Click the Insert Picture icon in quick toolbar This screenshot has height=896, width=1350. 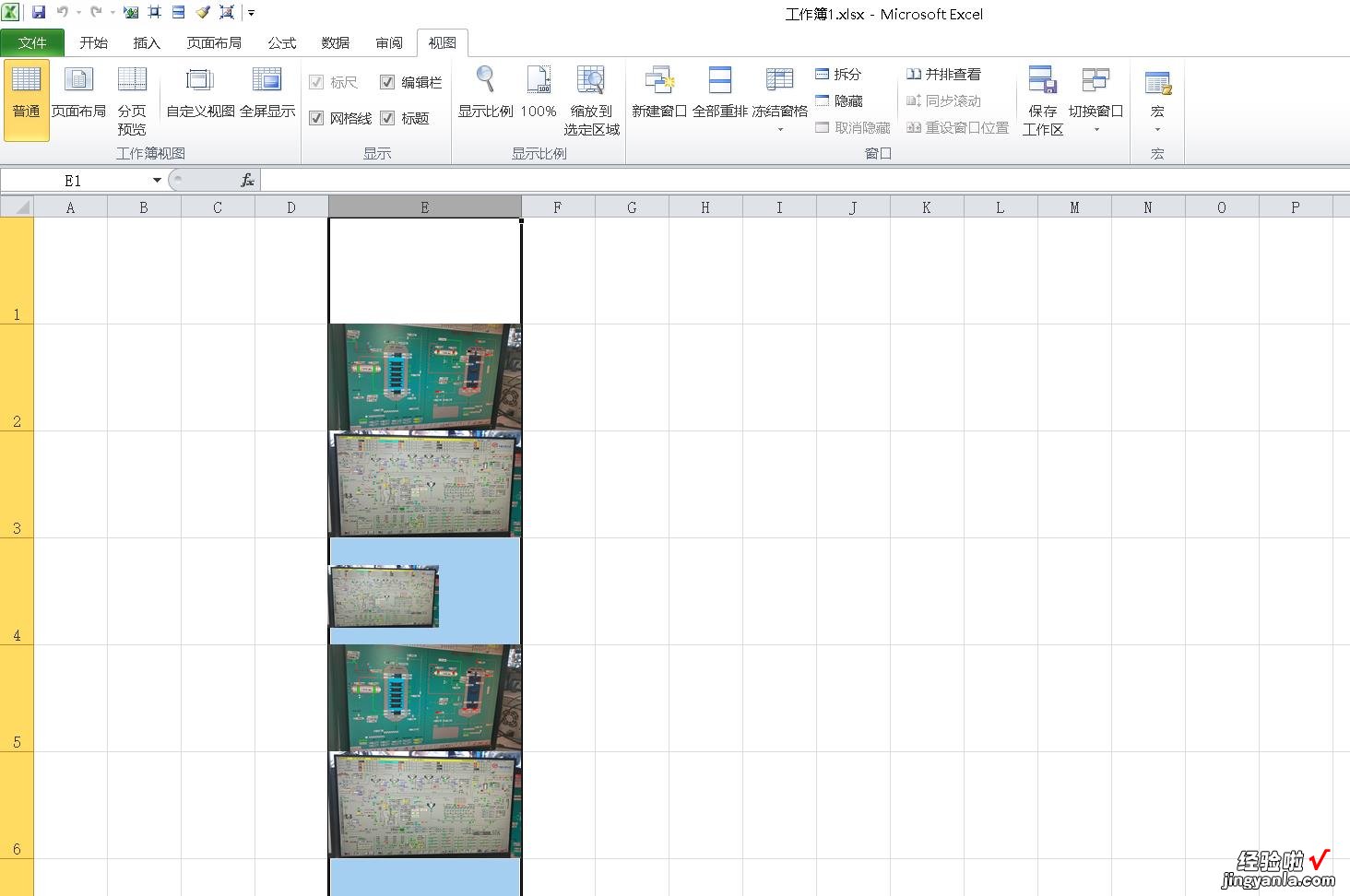point(131,13)
